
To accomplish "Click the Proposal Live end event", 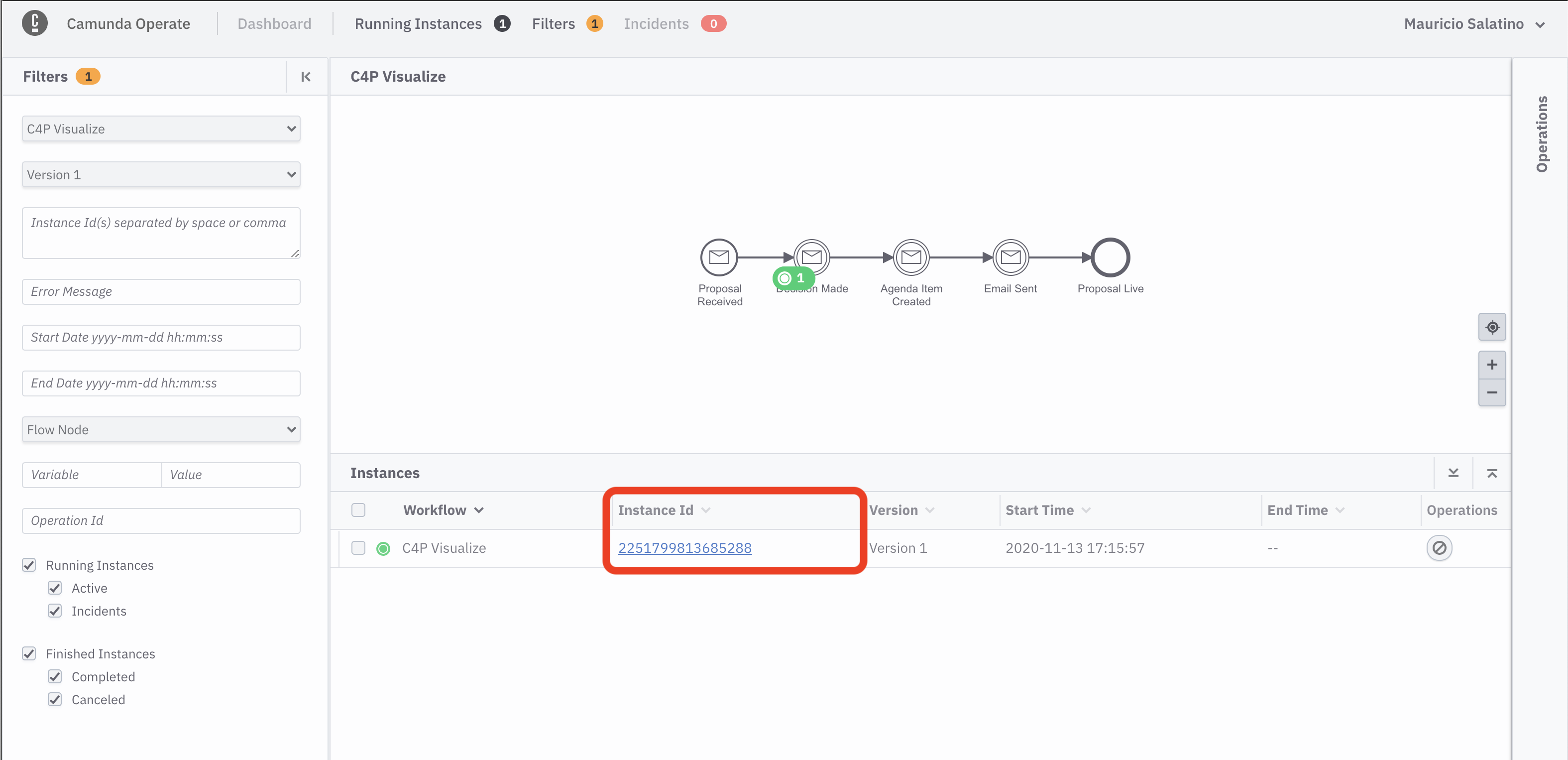I will click(x=1110, y=257).
